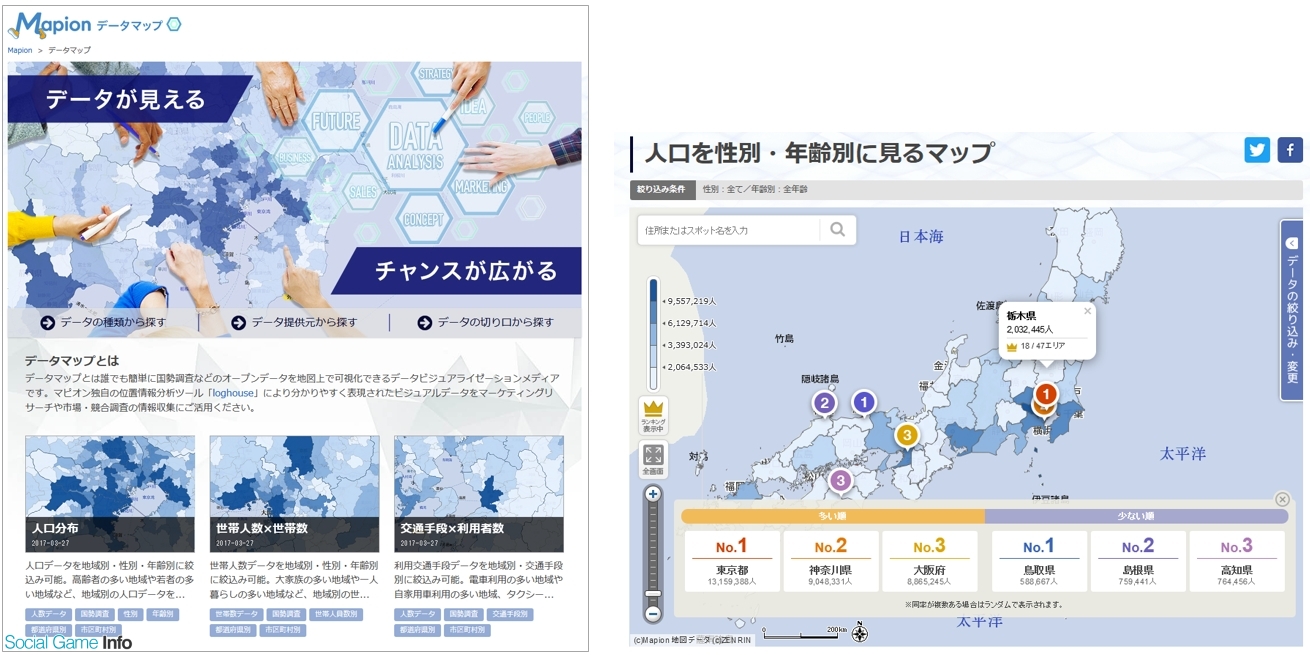Viewport: 1310px width, 655px height.
Task: Open the No.1 東京都 ranking card
Action: [x=733, y=561]
